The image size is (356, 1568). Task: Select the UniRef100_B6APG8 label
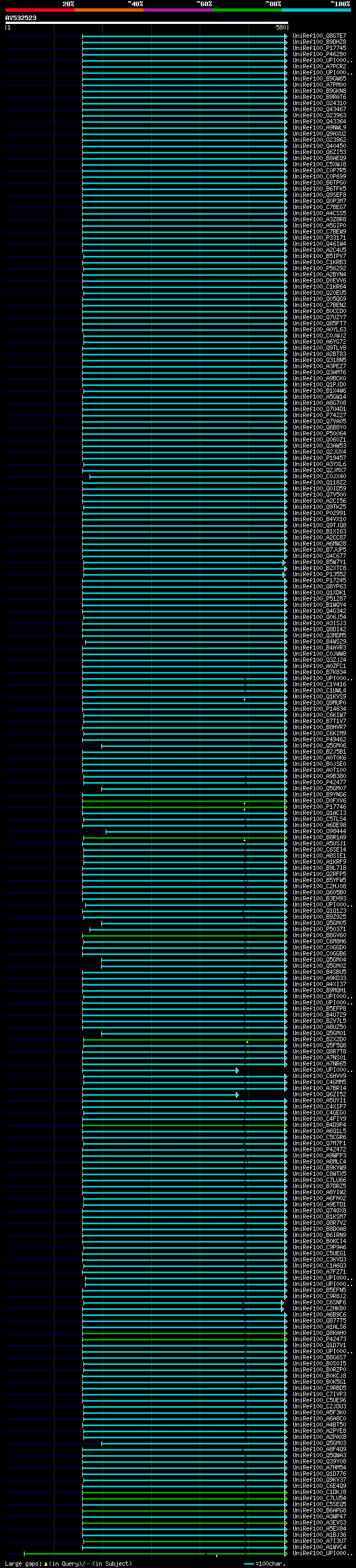(x=319, y=1510)
